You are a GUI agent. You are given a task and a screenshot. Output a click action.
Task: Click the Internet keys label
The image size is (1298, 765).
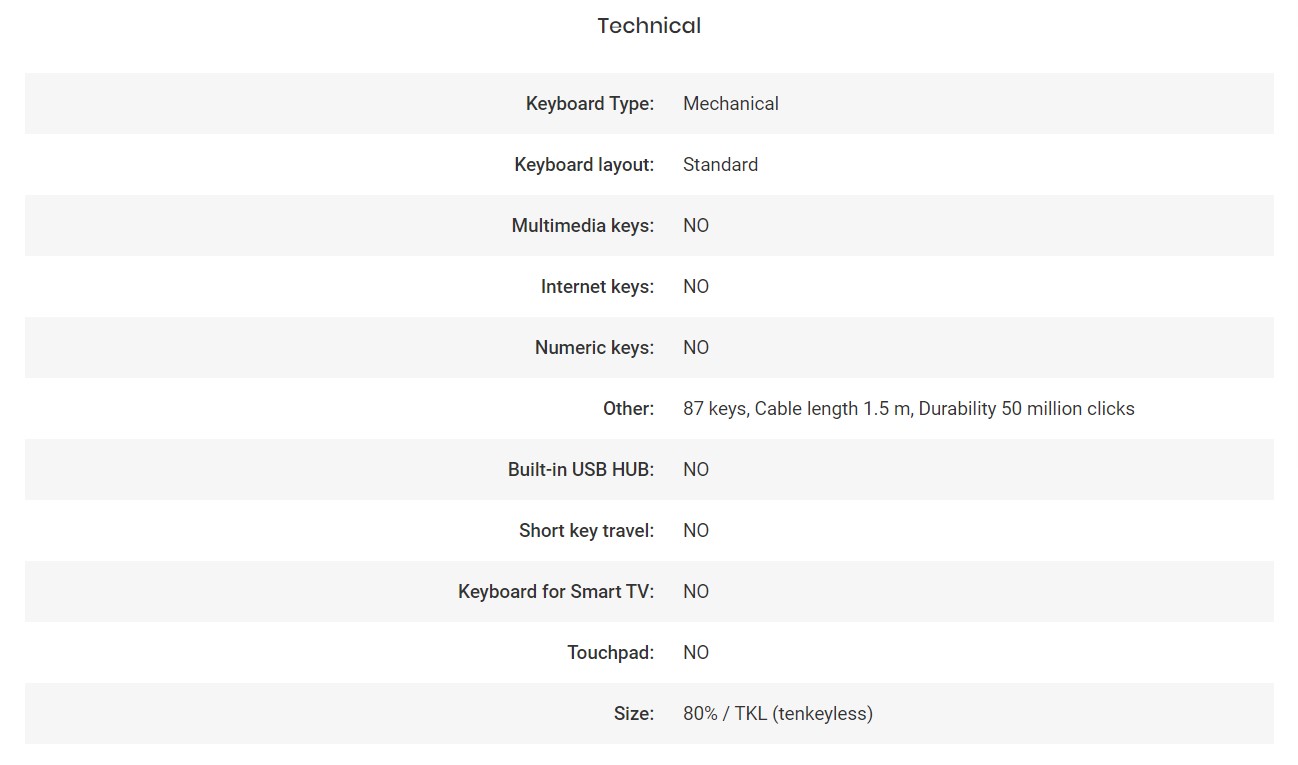tap(597, 287)
